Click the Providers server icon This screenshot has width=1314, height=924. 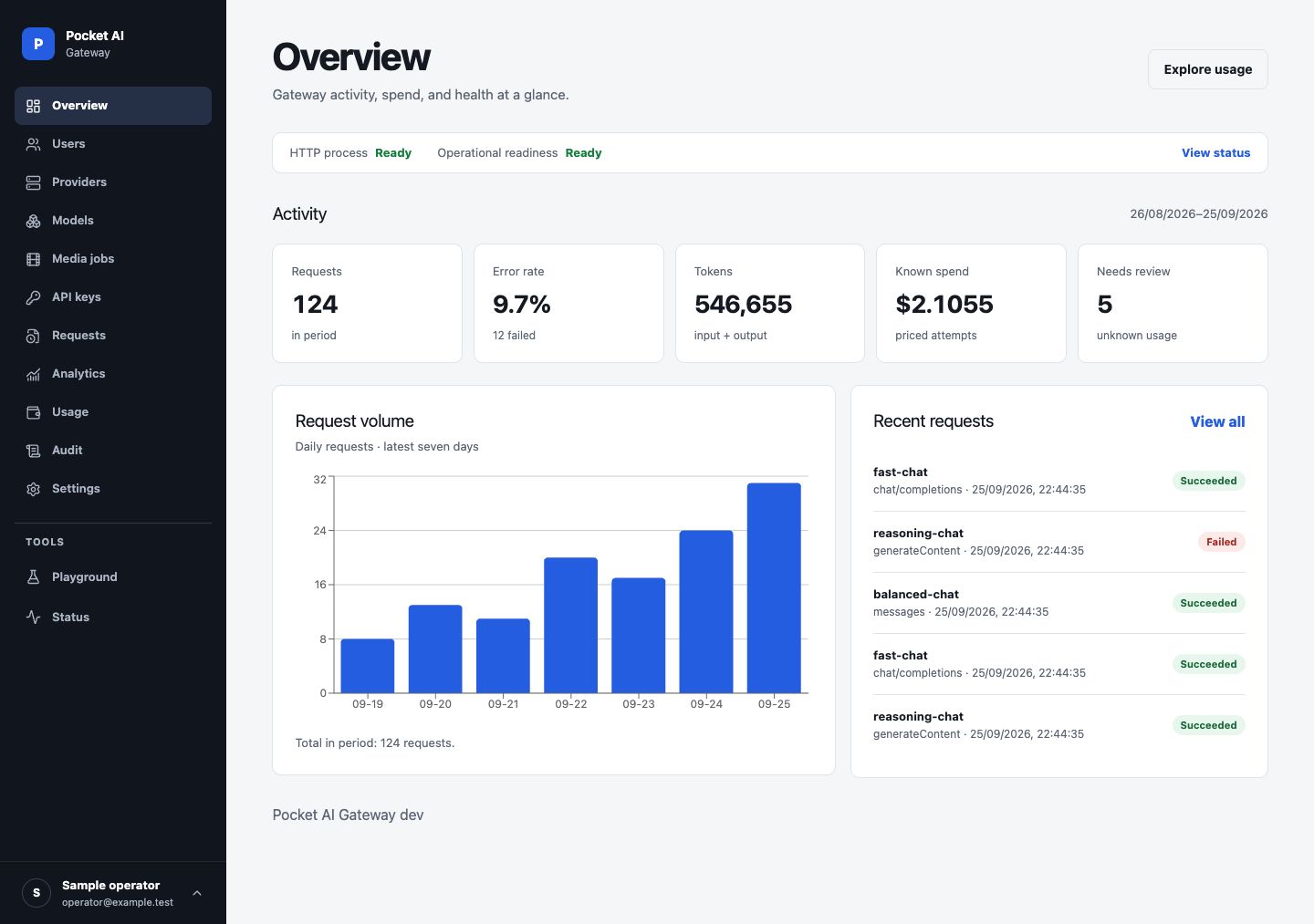[x=33, y=182]
